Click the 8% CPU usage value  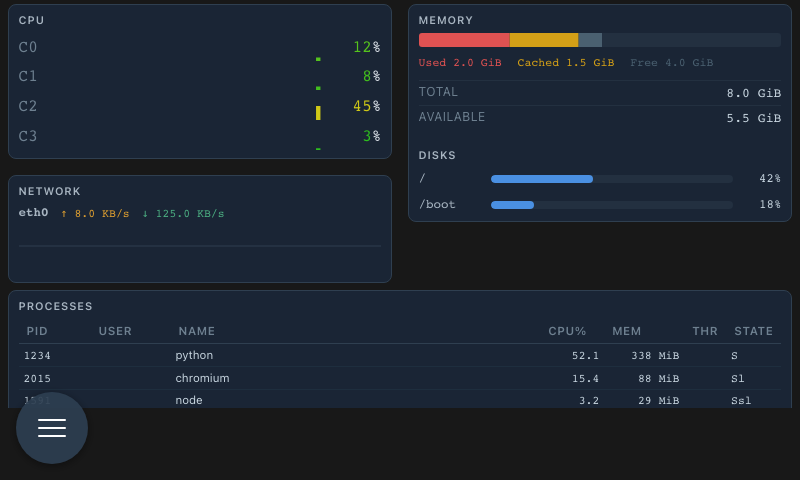pos(371,76)
